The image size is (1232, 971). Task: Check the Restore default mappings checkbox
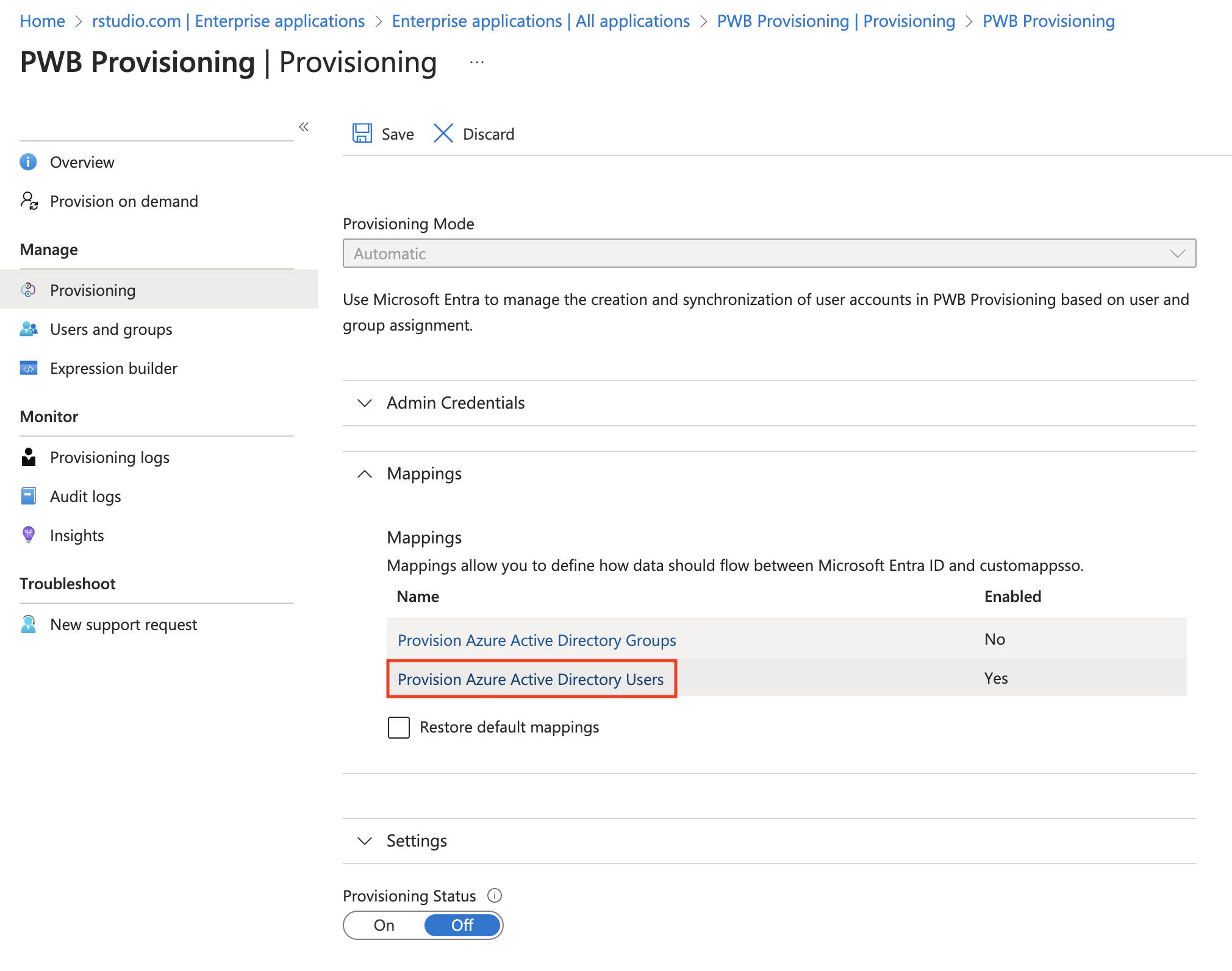399,728
